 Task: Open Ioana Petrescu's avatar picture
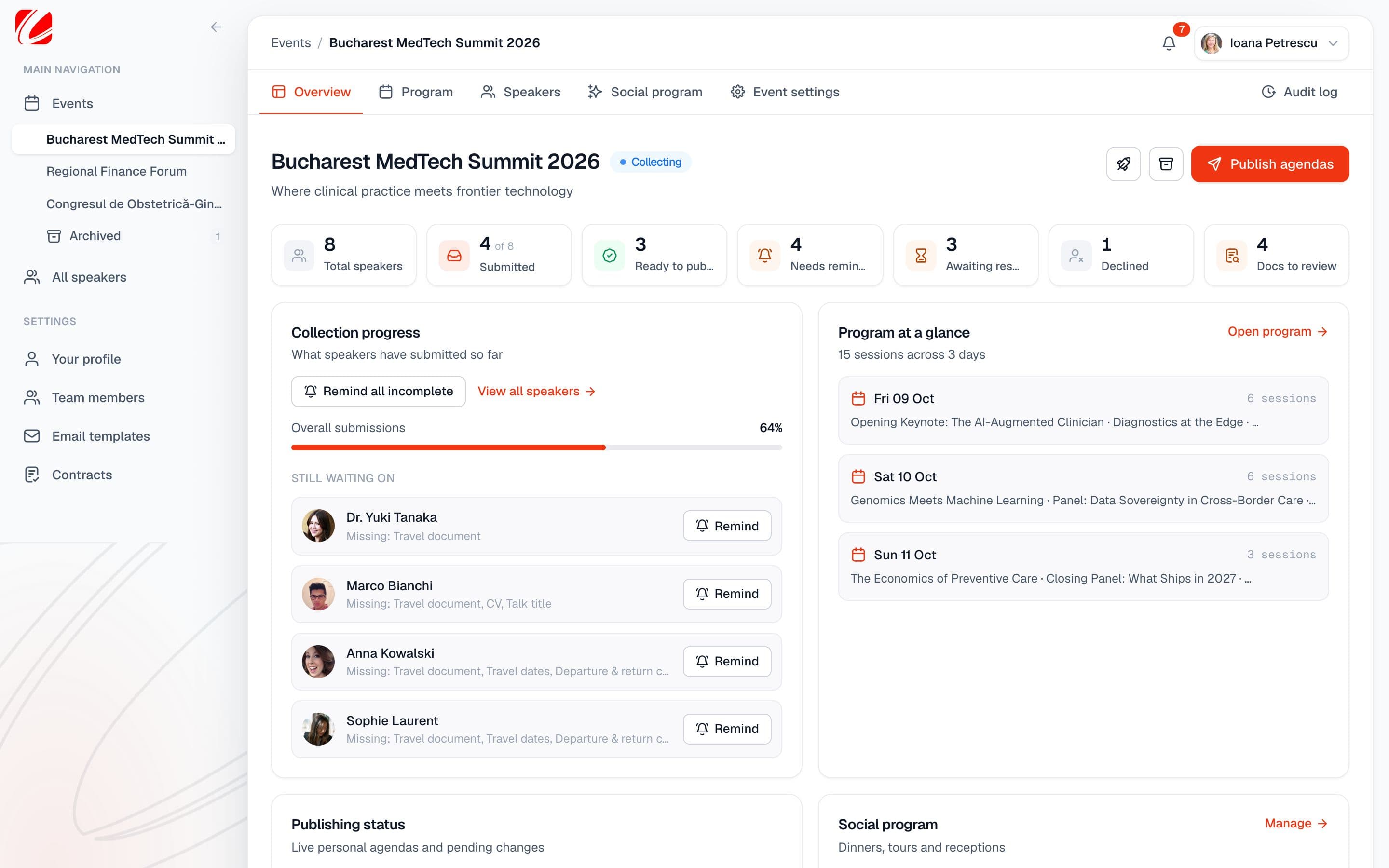(1212, 43)
